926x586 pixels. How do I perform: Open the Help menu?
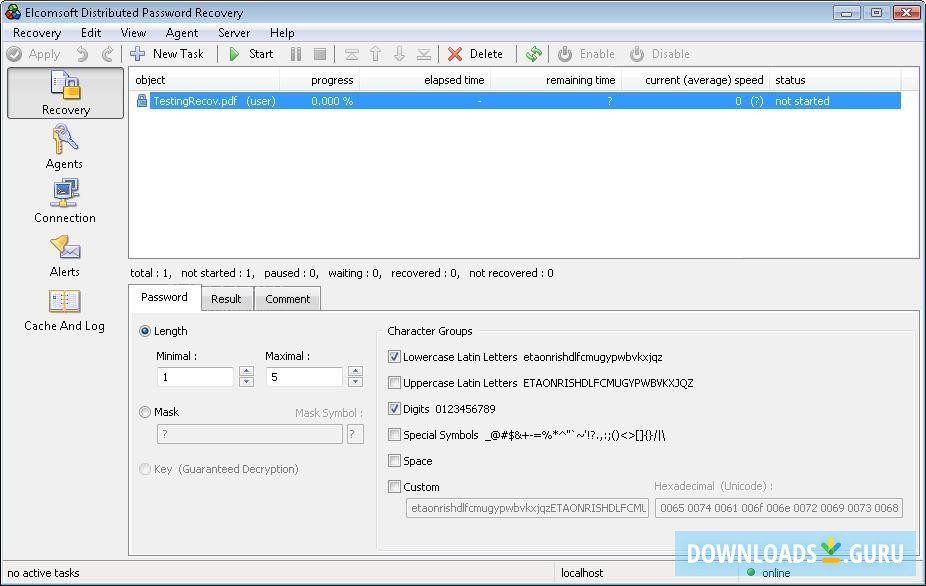tap(282, 33)
